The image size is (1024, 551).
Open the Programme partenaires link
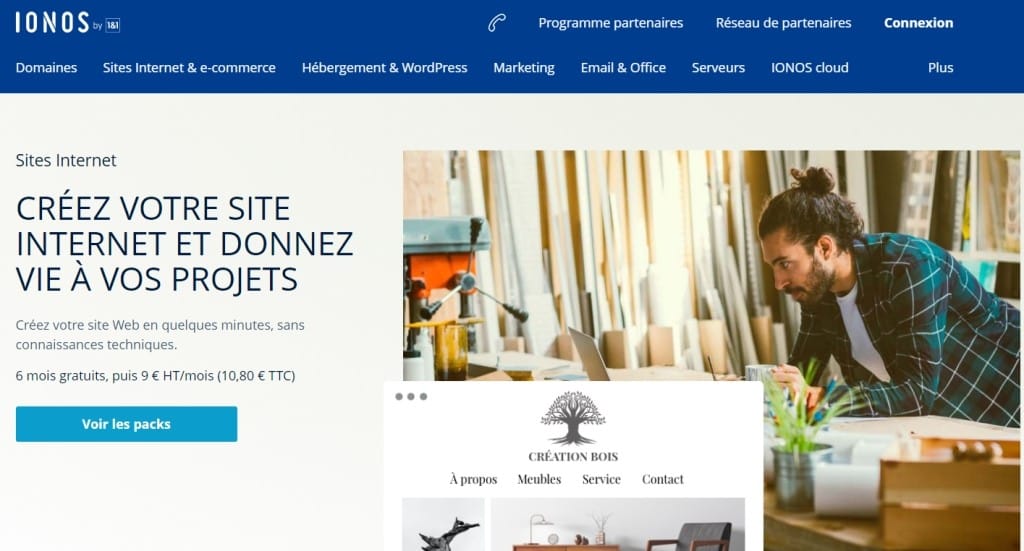tap(611, 23)
